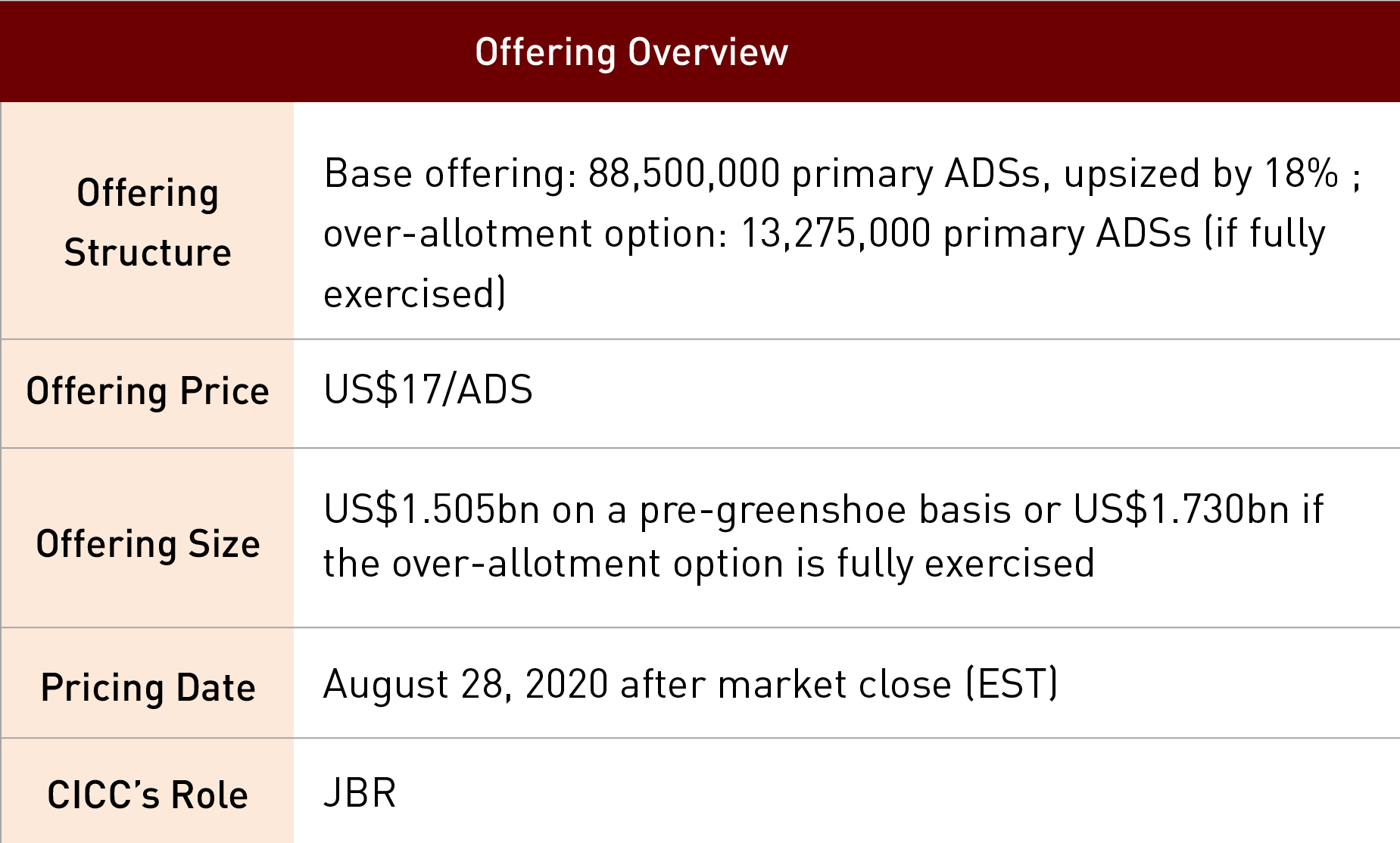Click the 'upsized by 18%' text
Screen dimensions: 1400x843
click(x=1201, y=174)
